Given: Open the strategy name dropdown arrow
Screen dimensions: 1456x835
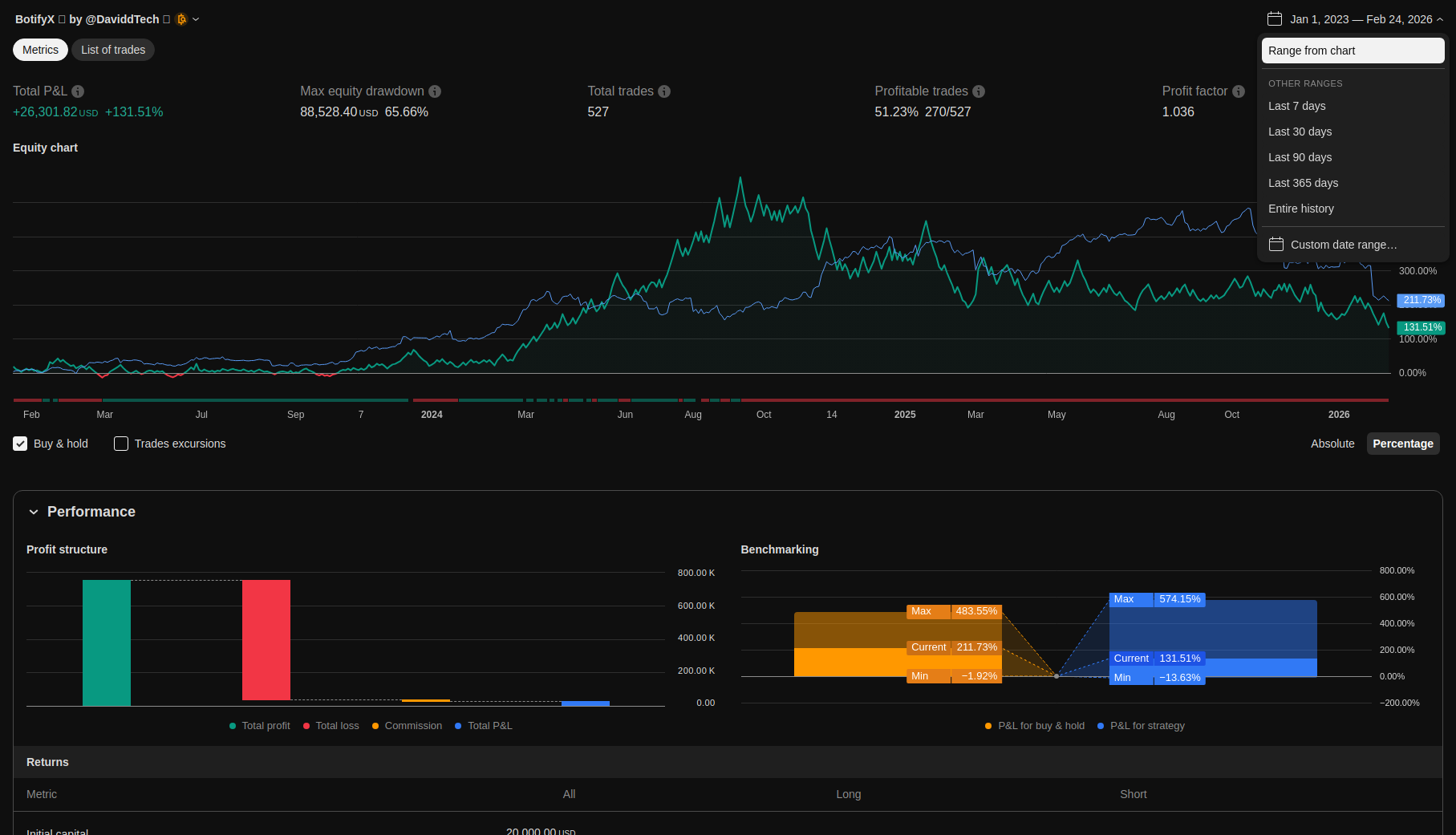Looking at the screenshot, I should 196,19.
